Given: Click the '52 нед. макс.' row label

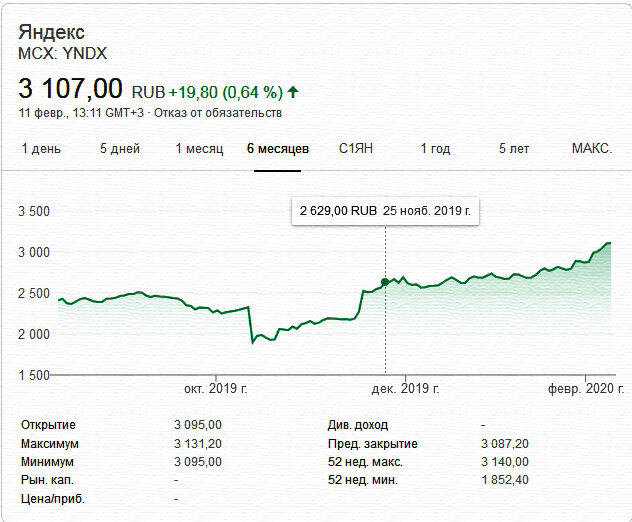Looking at the screenshot, I should [x=366, y=462].
